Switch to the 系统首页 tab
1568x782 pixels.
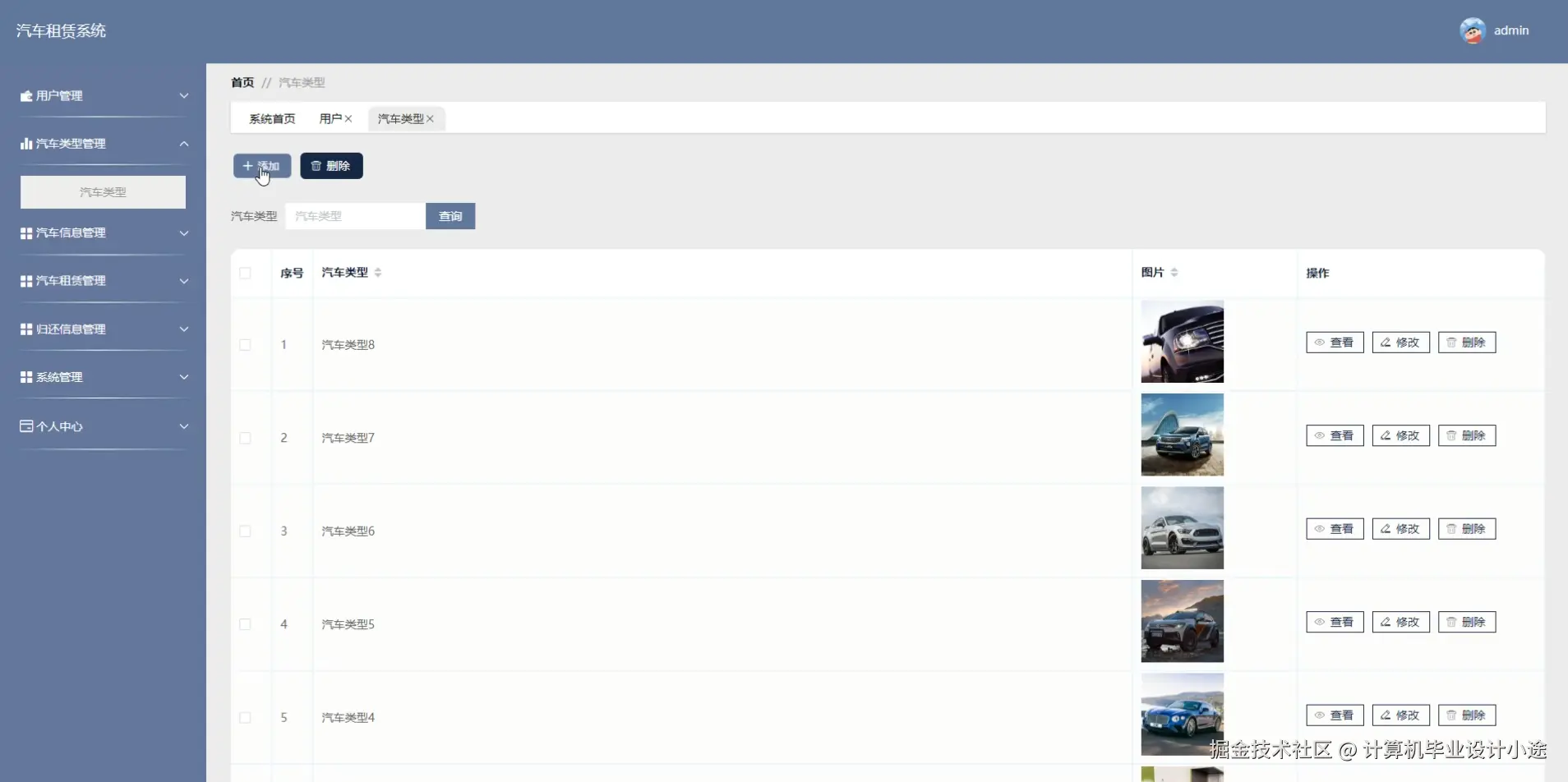tap(272, 119)
